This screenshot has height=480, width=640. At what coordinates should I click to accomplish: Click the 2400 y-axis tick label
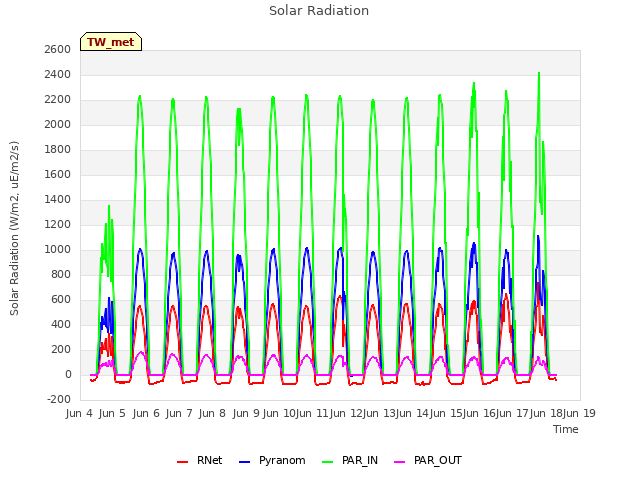pyautogui.click(x=58, y=75)
